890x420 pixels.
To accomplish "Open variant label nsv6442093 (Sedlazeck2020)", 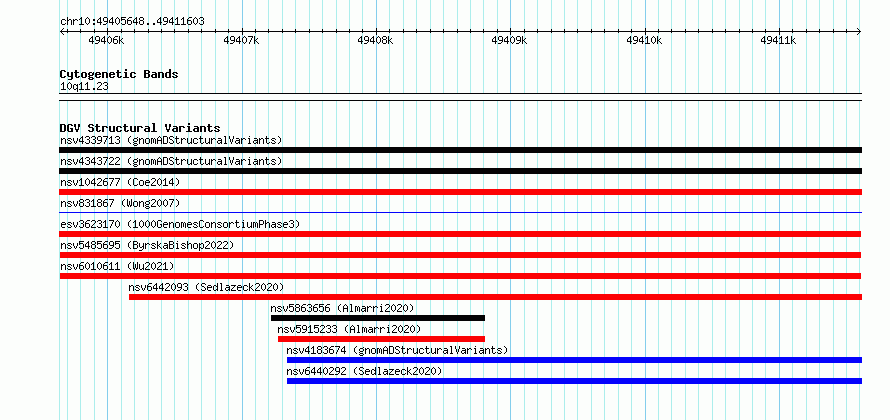I will pyautogui.click(x=206, y=287).
